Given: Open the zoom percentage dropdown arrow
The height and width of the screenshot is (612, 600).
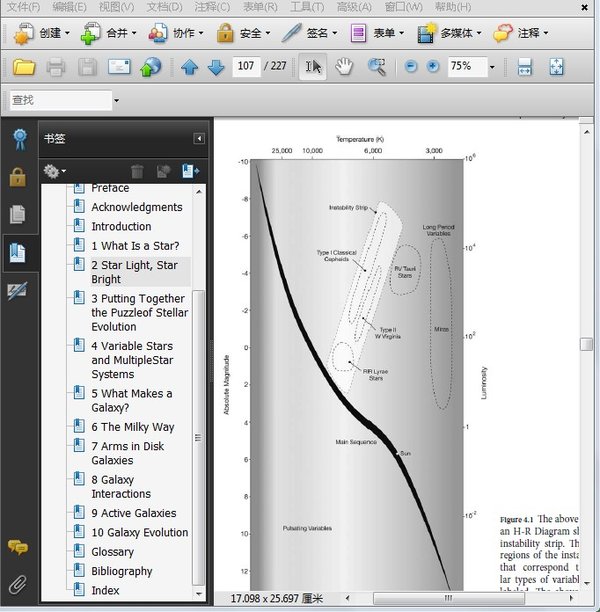Looking at the screenshot, I should point(491,68).
